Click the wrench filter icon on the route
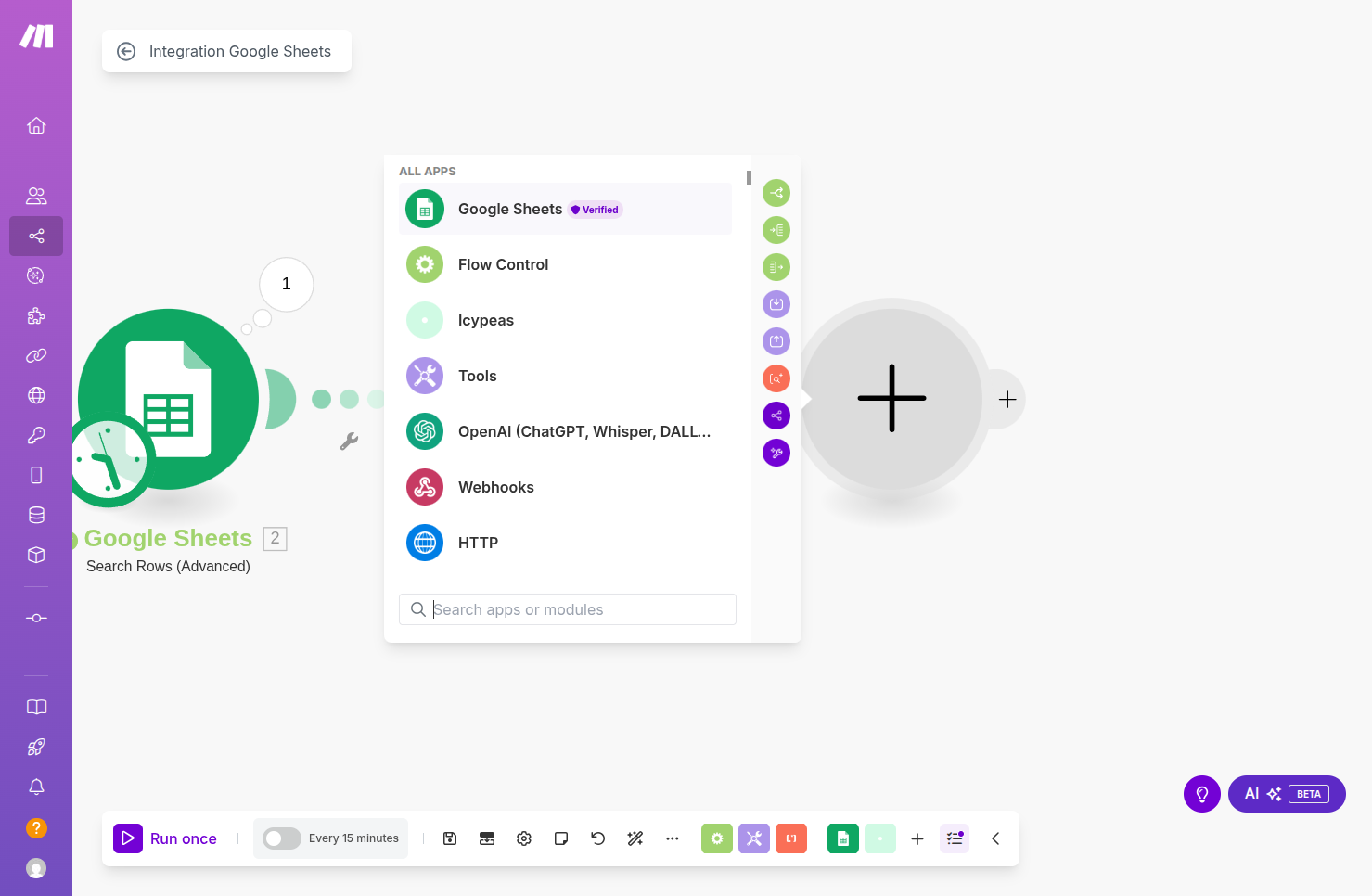Screen dimensions: 1372x896 point(349,442)
